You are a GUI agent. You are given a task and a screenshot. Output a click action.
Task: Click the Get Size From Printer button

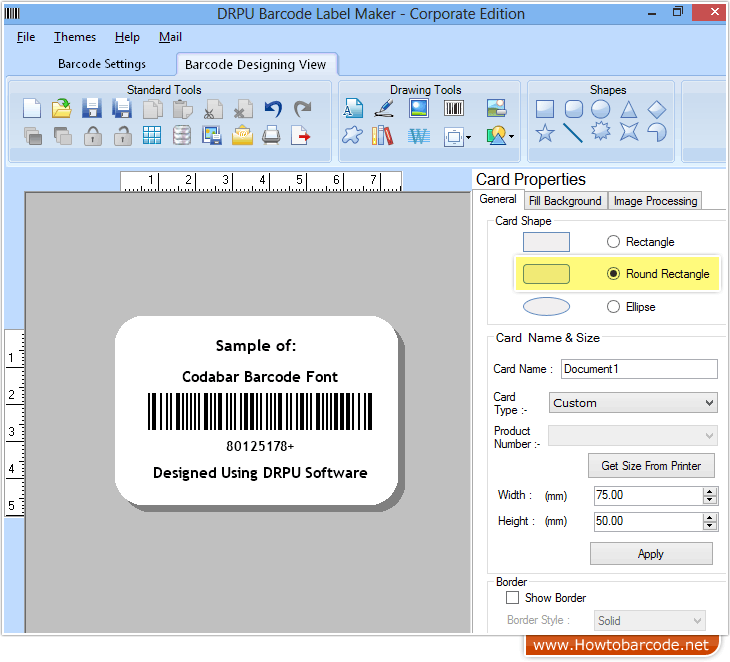(x=651, y=466)
